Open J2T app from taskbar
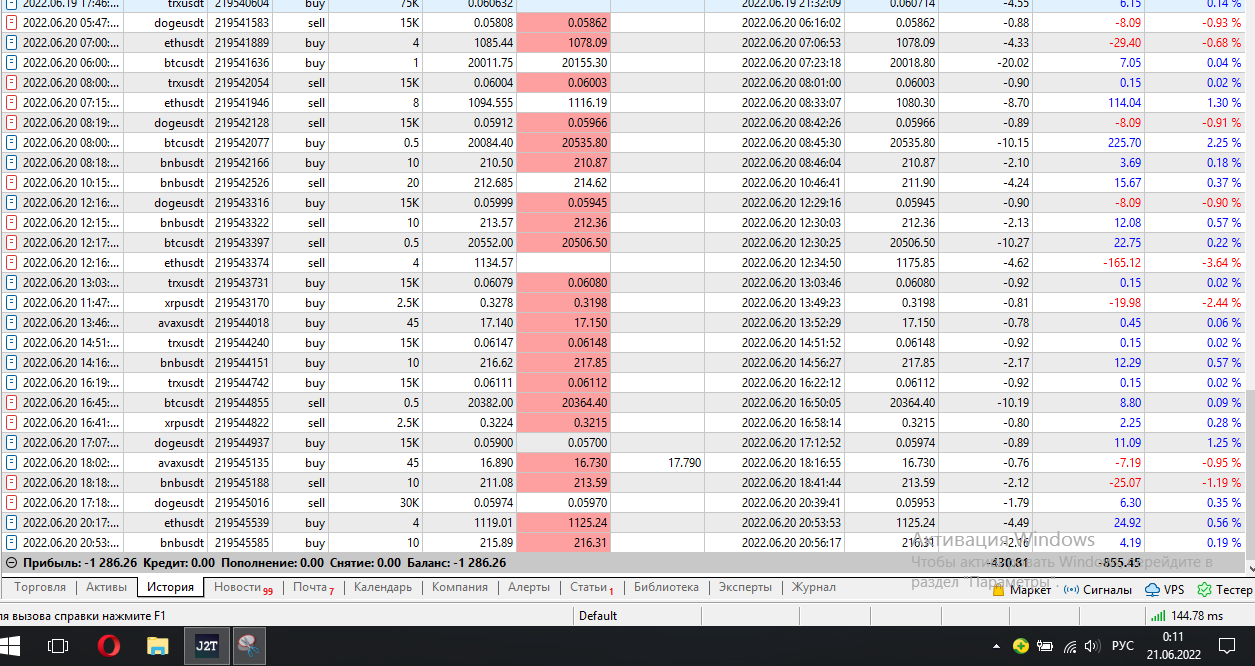Image resolution: width=1255 pixels, height=666 pixels. [x=206, y=646]
